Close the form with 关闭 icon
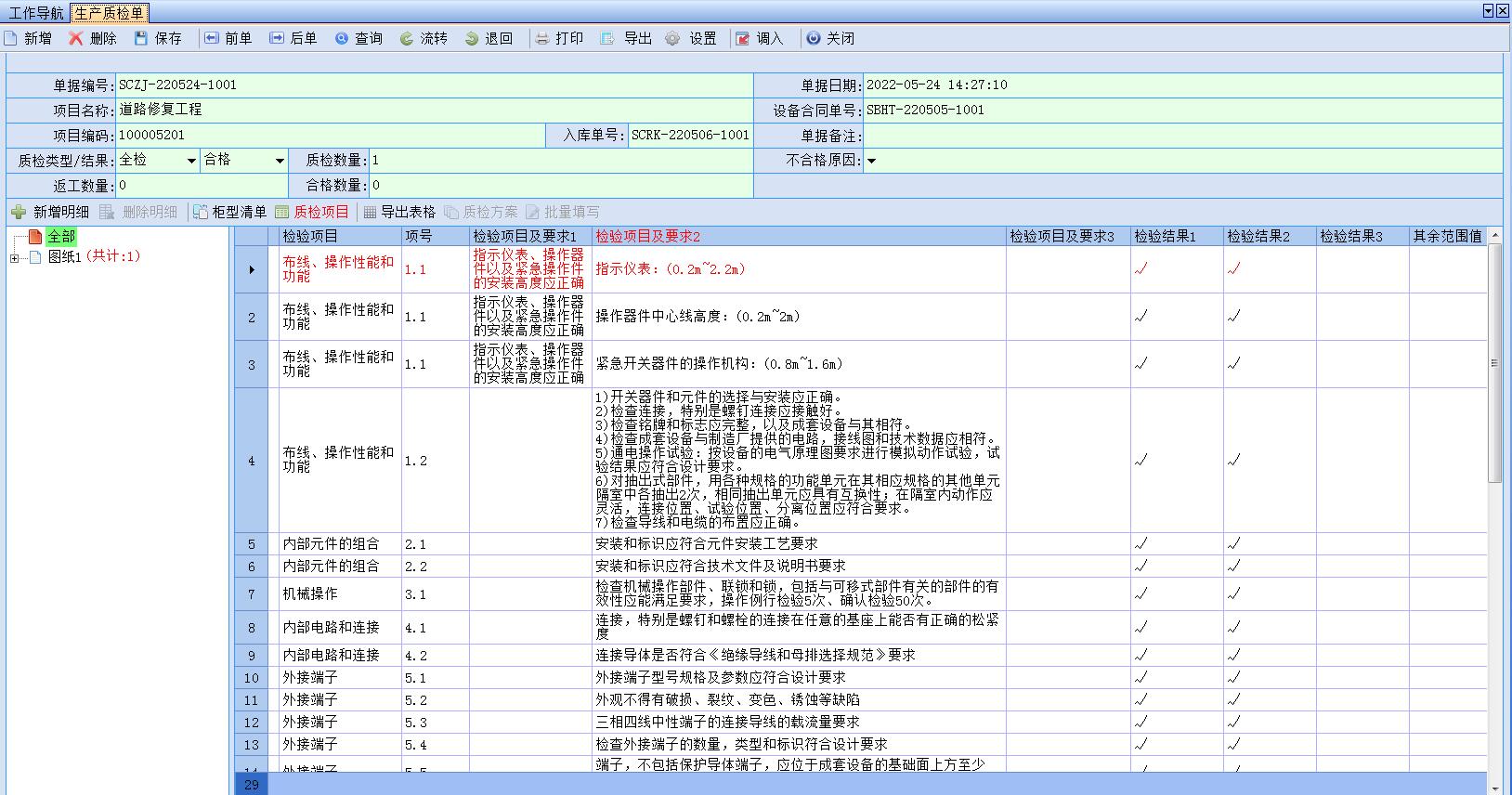Image resolution: width=1512 pixels, height=795 pixels. coord(813,38)
